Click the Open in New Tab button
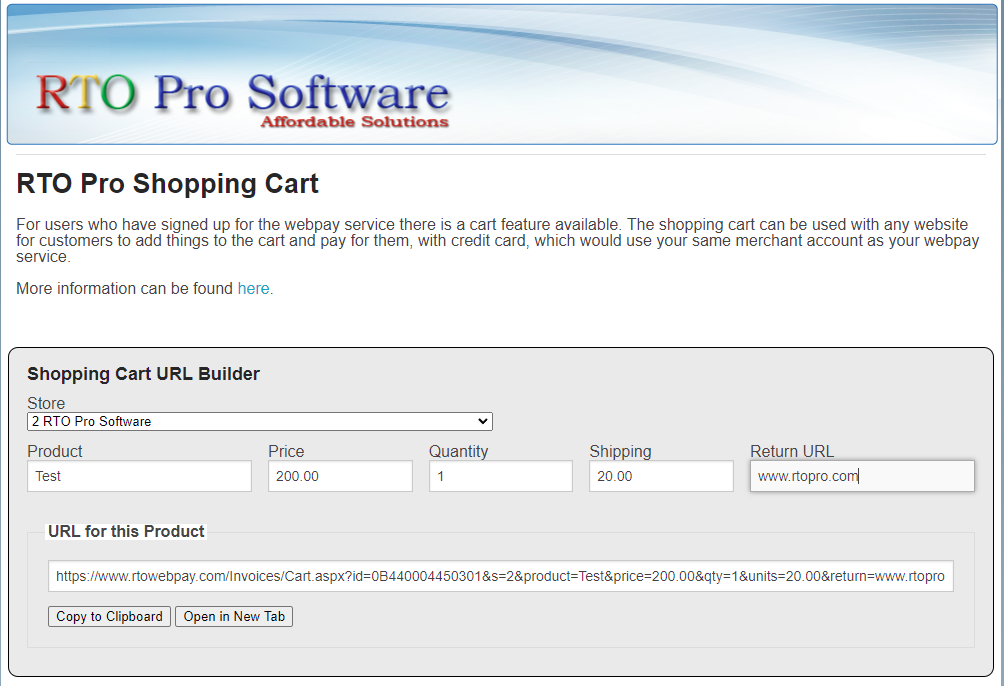This screenshot has width=1004, height=686. pos(233,616)
